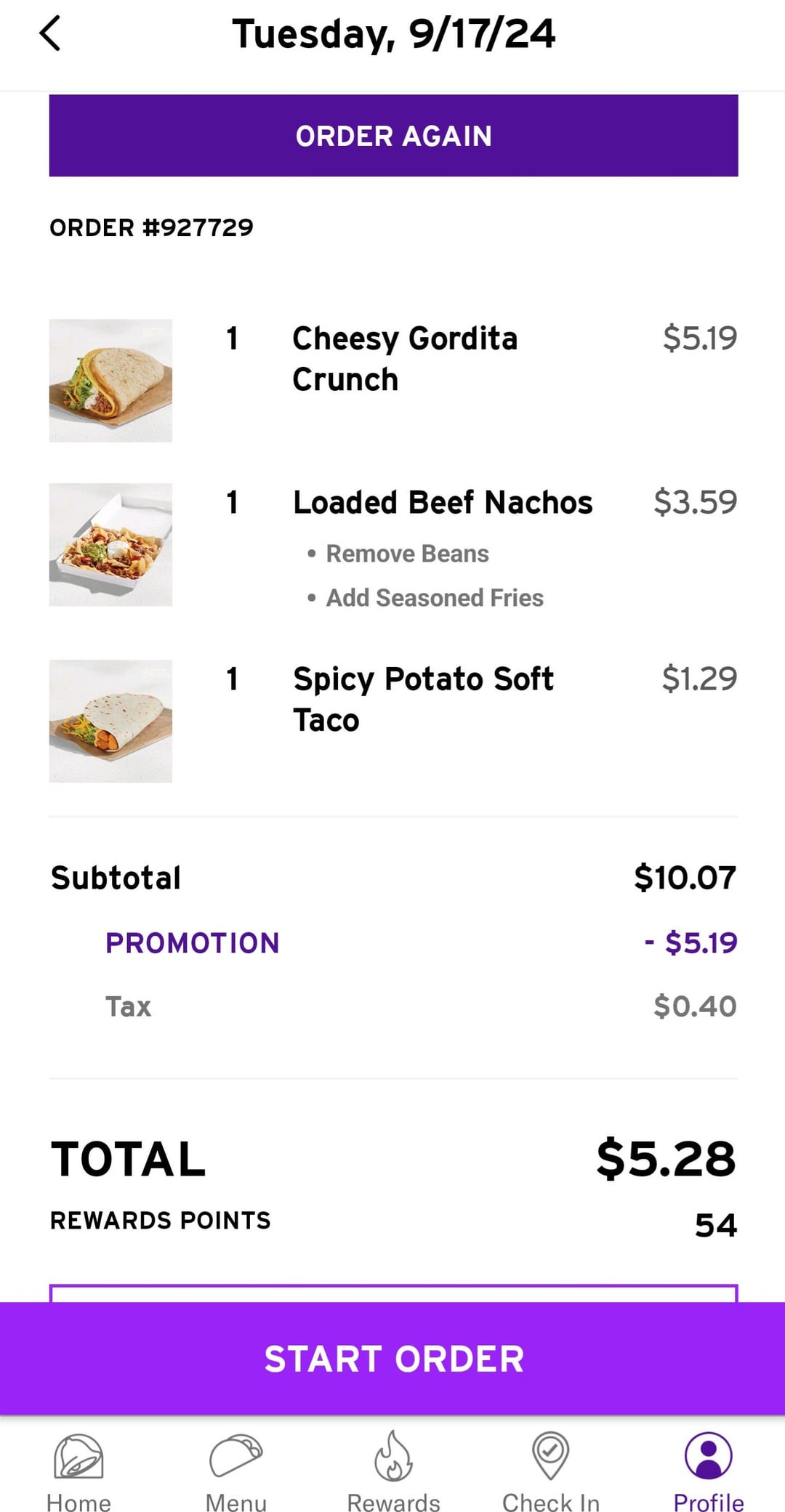
Task: Tap the order number #927729
Action: pos(151,228)
